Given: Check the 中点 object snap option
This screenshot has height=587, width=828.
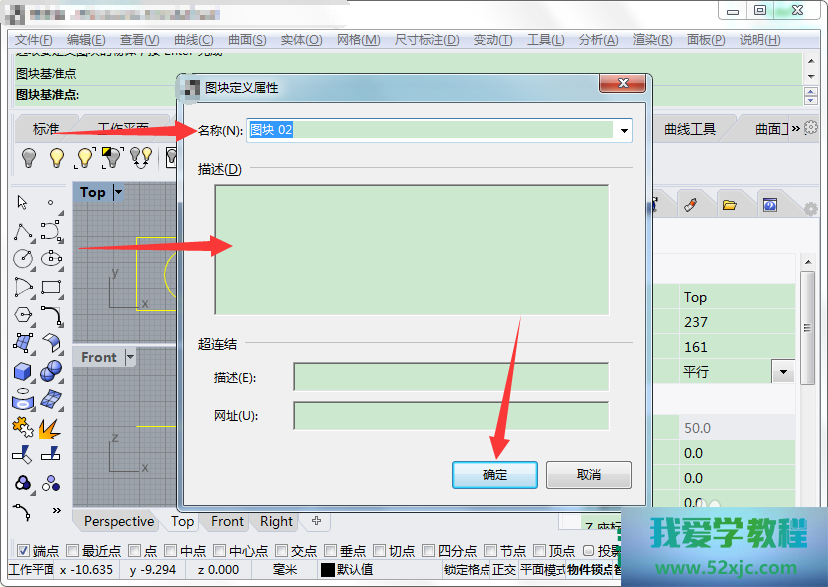Looking at the screenshot, I should (170, 550).
